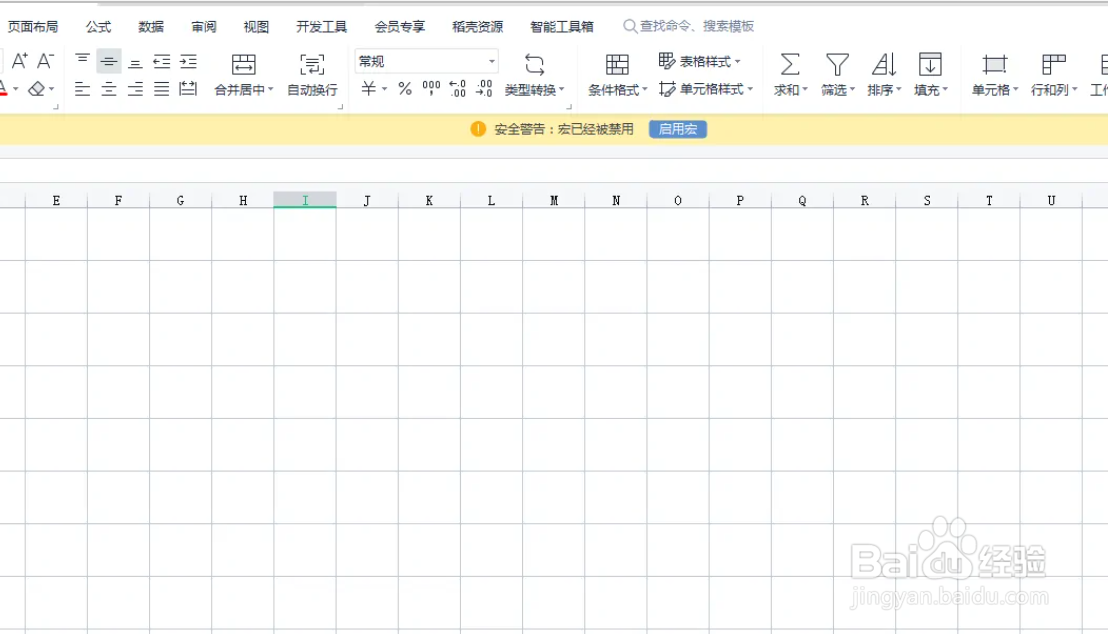Decrease font size with A- icon

coord(45,61)
